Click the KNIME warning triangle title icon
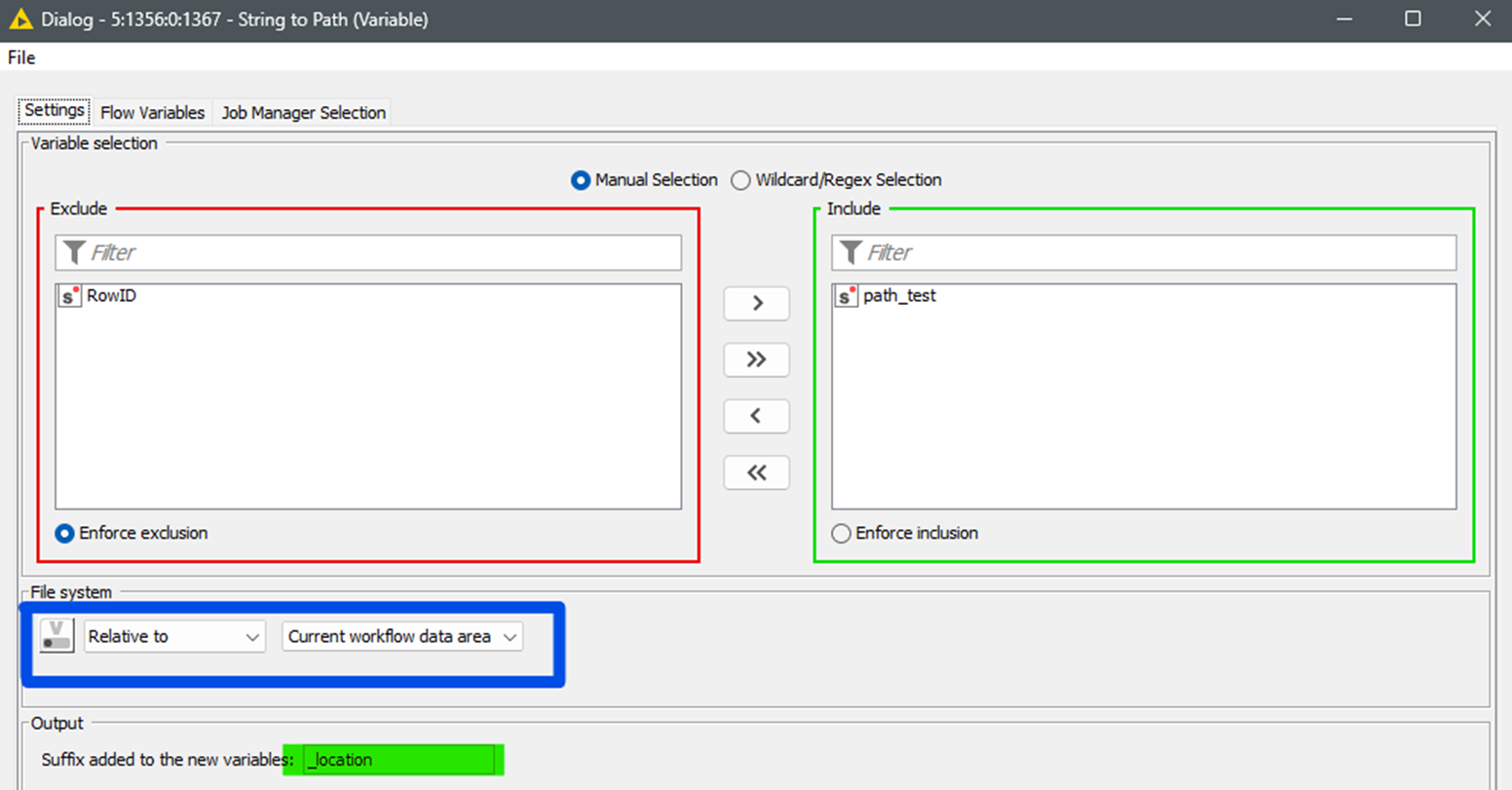This screenshot has width=1512, height=790. tap(20, 19)
